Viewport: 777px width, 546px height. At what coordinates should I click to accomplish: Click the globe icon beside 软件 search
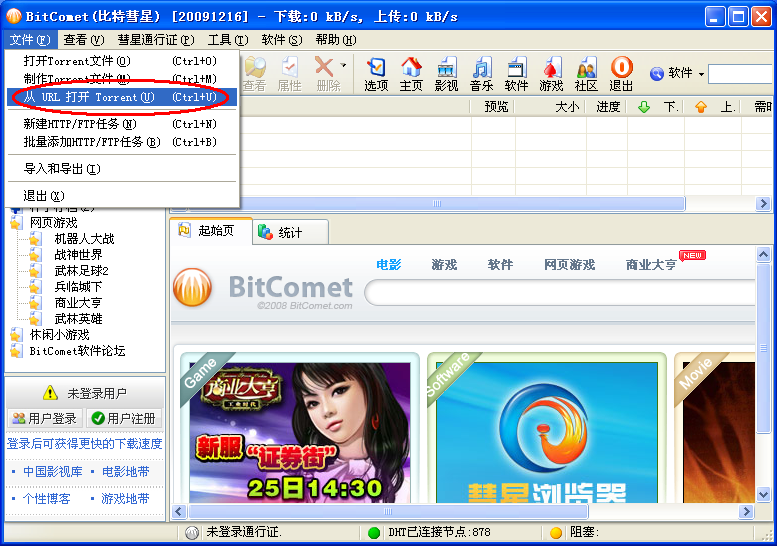point(657,74)
